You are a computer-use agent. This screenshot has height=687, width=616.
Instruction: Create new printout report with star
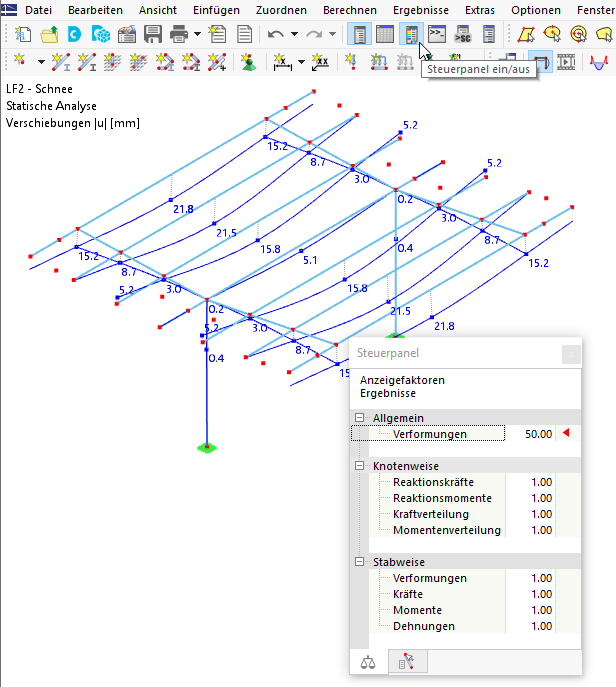click(217, 34)
